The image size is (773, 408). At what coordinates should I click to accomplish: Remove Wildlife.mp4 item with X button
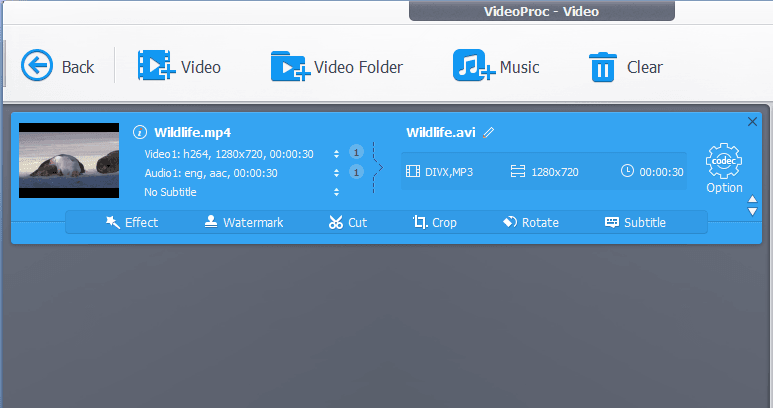752,121
